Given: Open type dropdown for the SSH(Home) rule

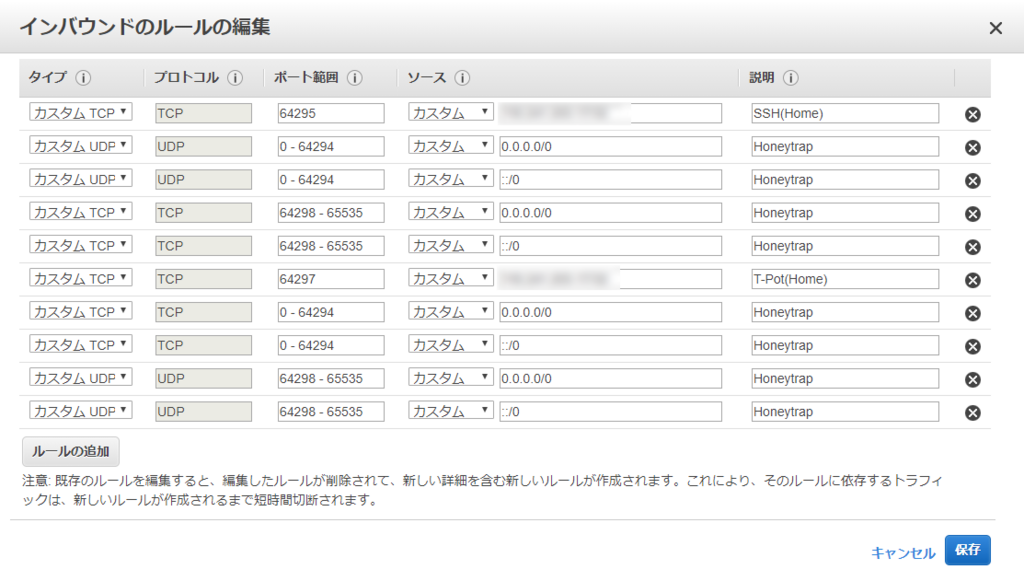Looking at the screenshot, I should click(x=80, y=112).
